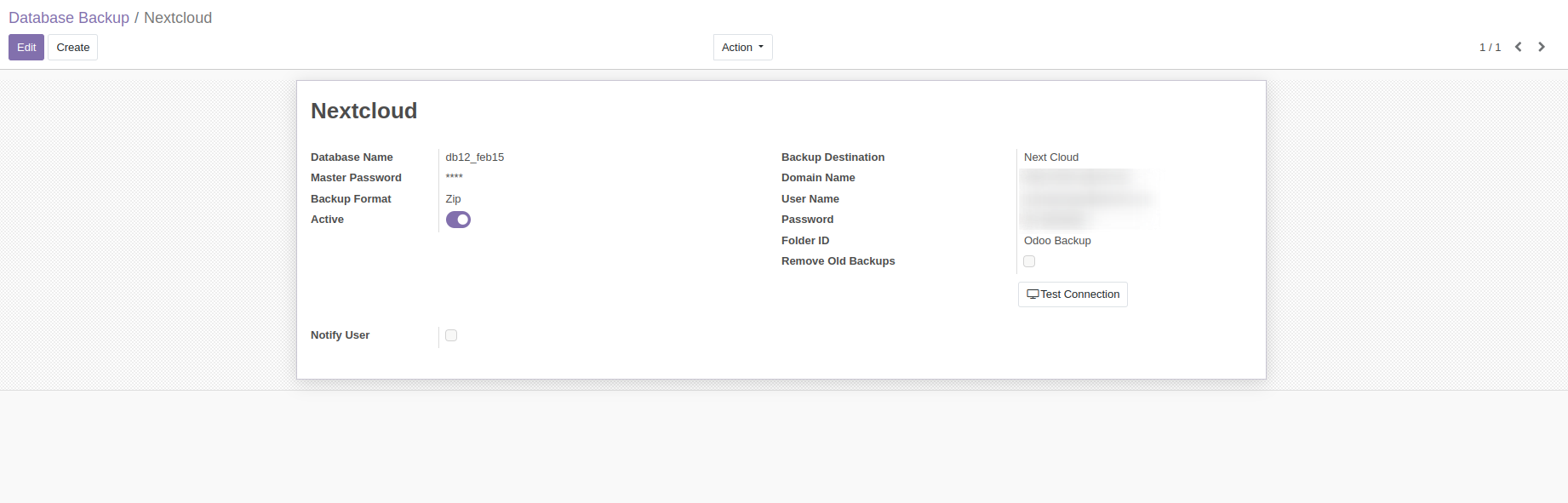Select the db12_feb15 database name value
The height and width of the screenshot is (503, 1568).
pos(475,157)
